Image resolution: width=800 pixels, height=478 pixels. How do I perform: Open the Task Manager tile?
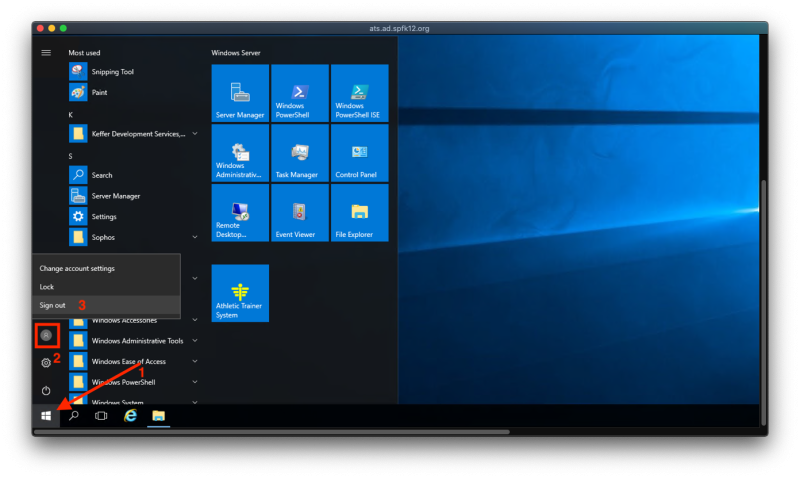coord(299,153)
